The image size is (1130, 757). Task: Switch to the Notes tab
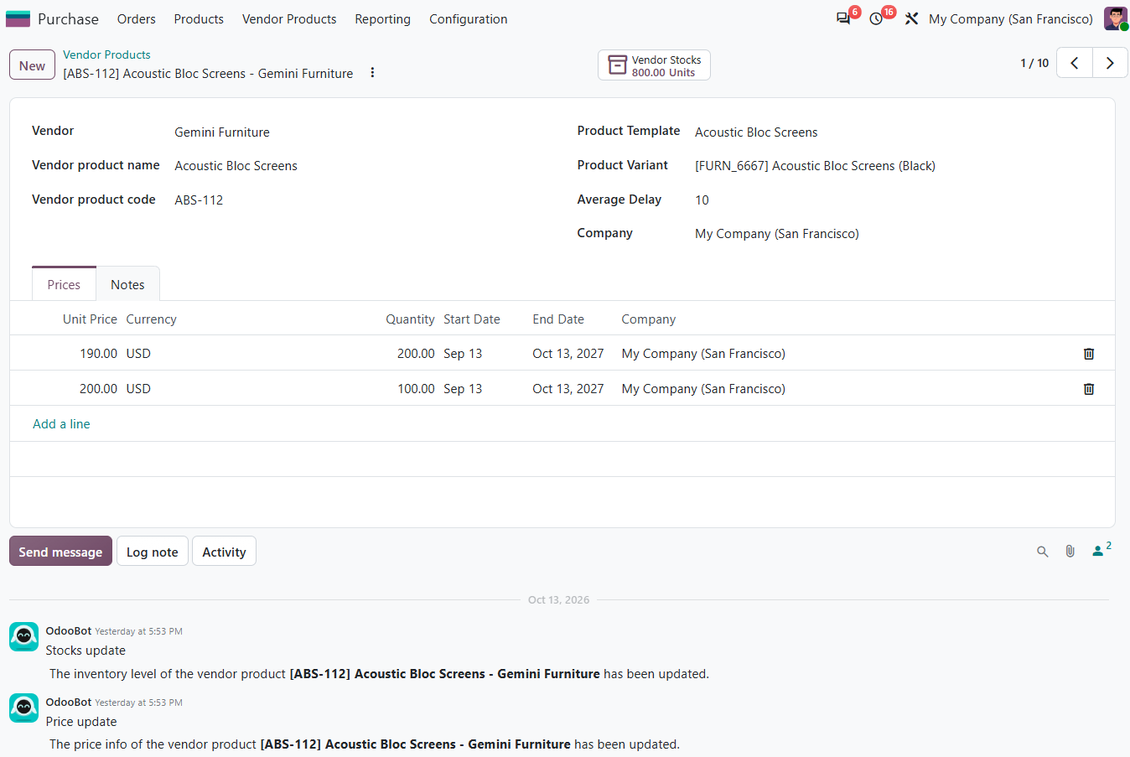[x=128, y=285]
